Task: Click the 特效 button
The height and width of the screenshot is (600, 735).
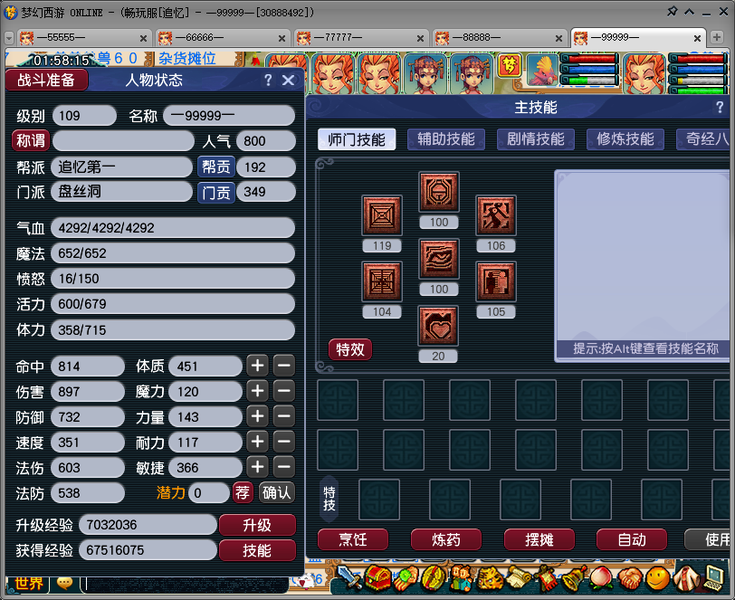Action: pyautogui.click(x=350, y=349)
